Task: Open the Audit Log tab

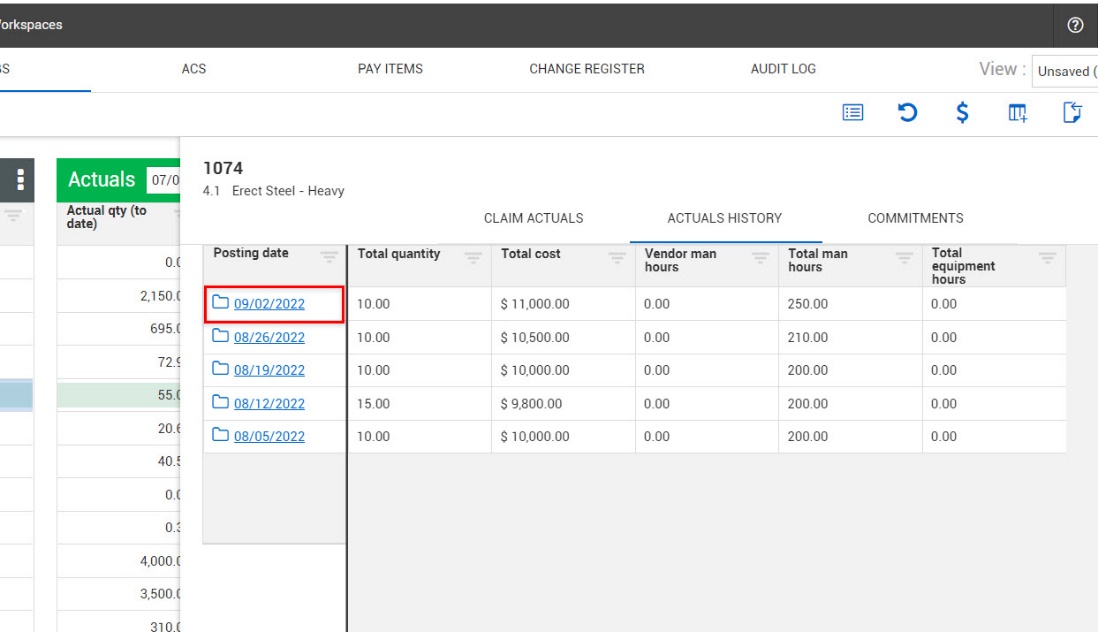Action: coord(783,69)
